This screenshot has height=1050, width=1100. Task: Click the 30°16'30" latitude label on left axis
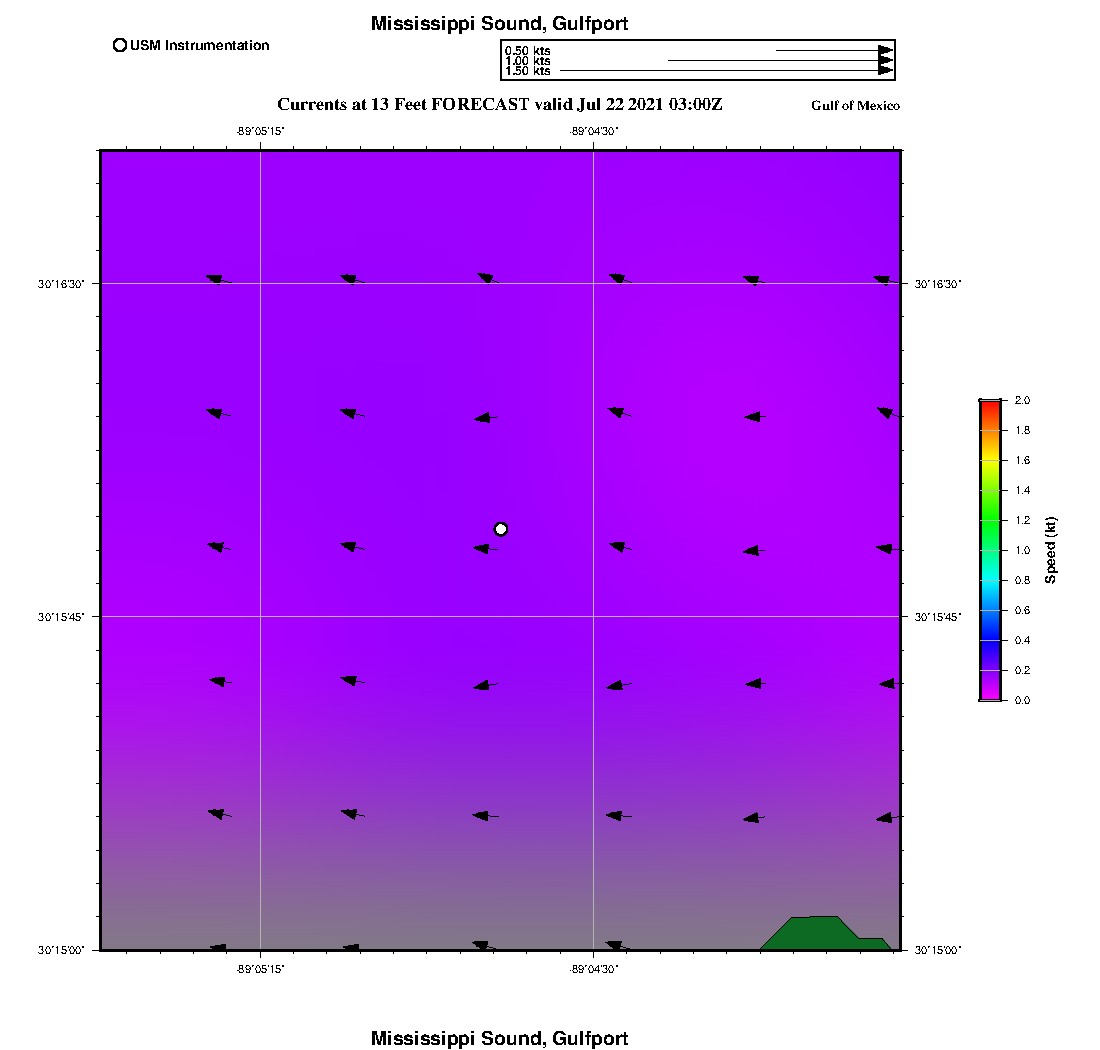pyautogui.click(x=61, y=284)
